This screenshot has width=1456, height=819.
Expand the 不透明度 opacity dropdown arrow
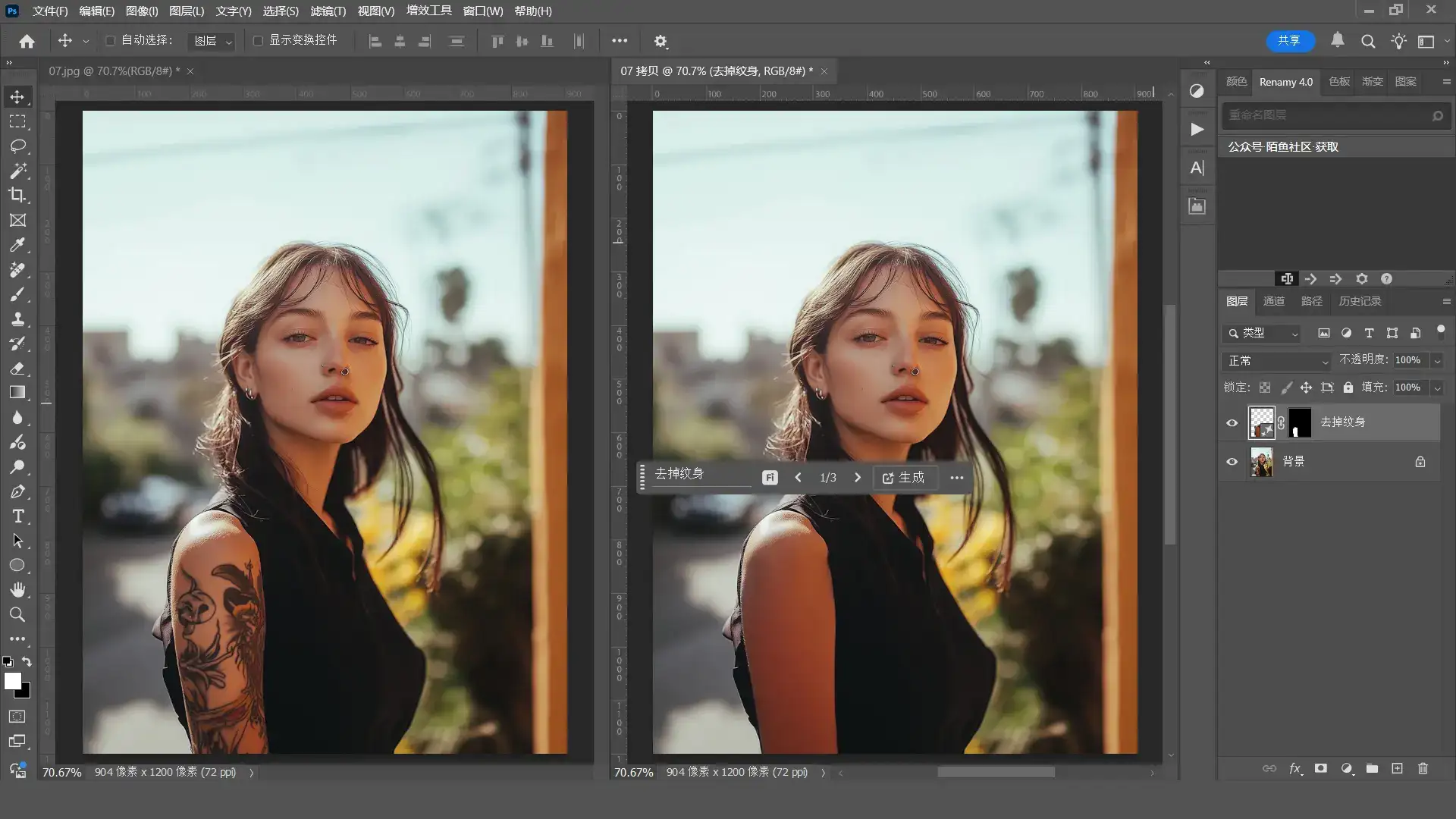click(x=1436, y=361)
